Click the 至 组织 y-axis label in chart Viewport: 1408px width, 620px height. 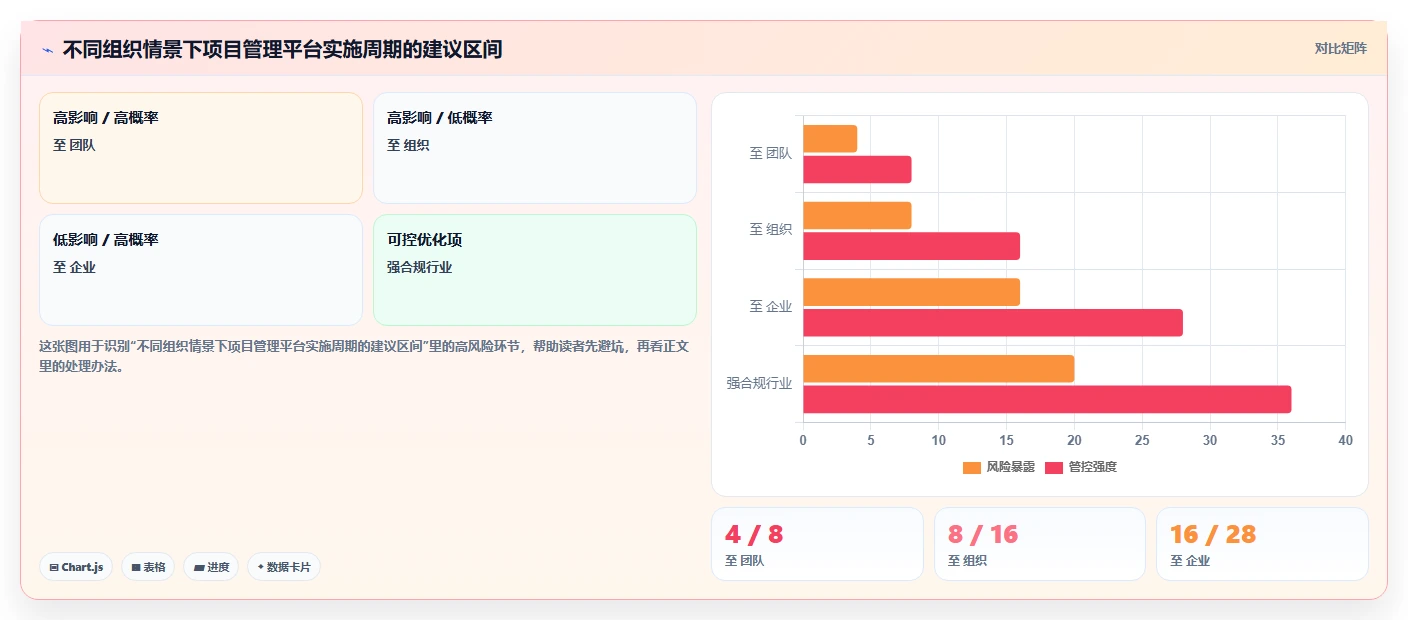click(x=771, y=230)
